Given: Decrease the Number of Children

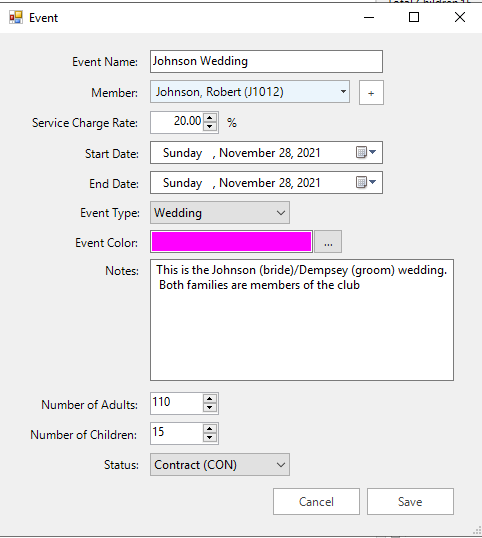Looking at the screenshot, I should [210, 438].
